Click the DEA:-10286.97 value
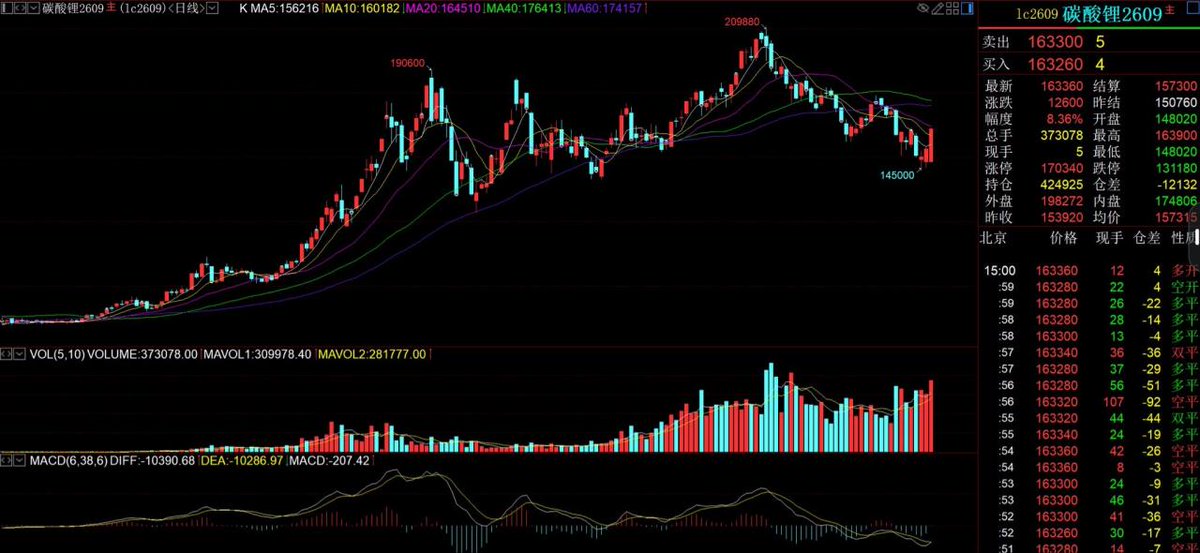This screenshot has width=1200, height=553. [x=240, y=461]
